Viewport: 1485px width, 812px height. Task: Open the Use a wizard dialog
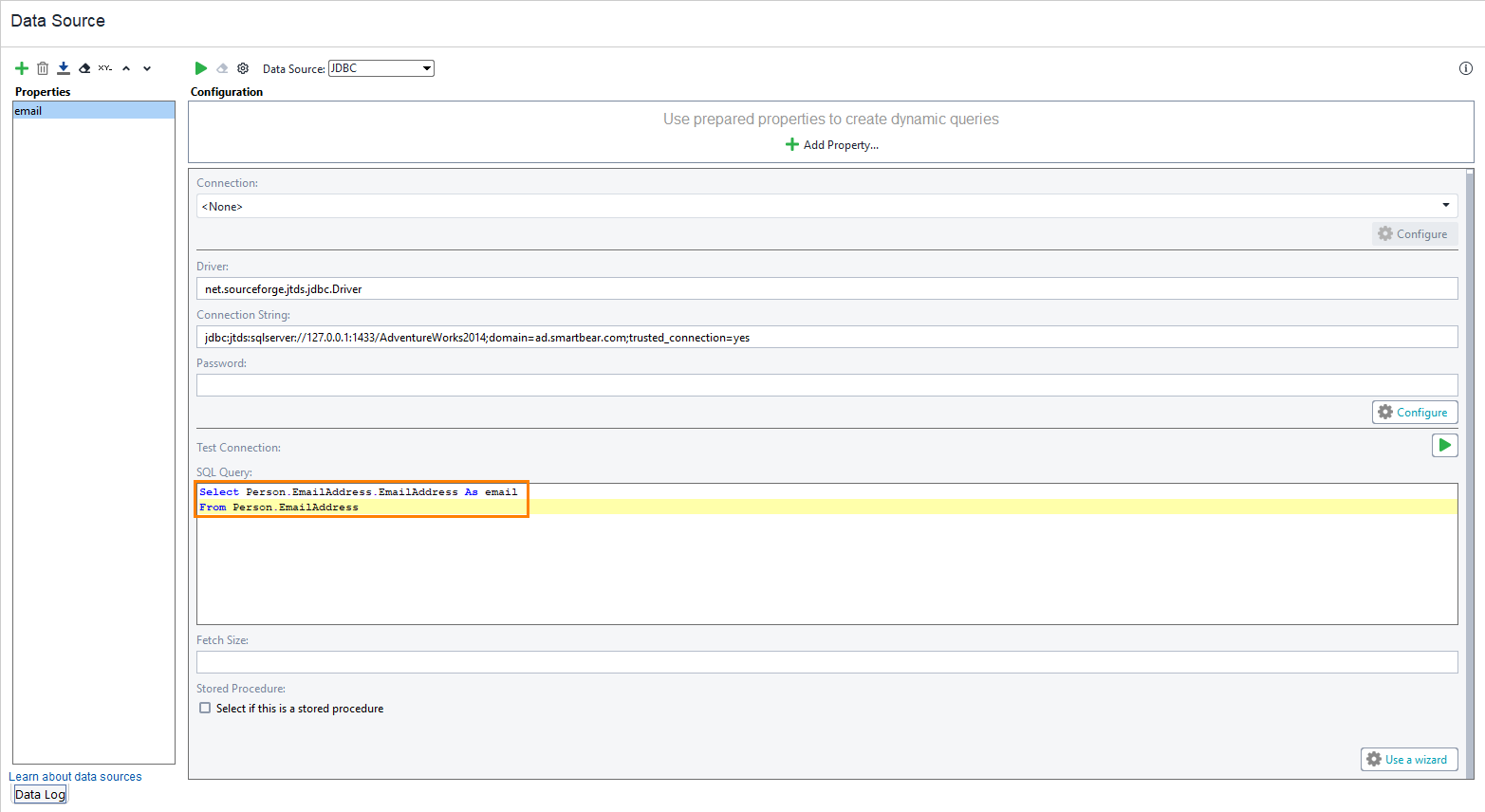pyautogui.click(x=1408, y=759)
